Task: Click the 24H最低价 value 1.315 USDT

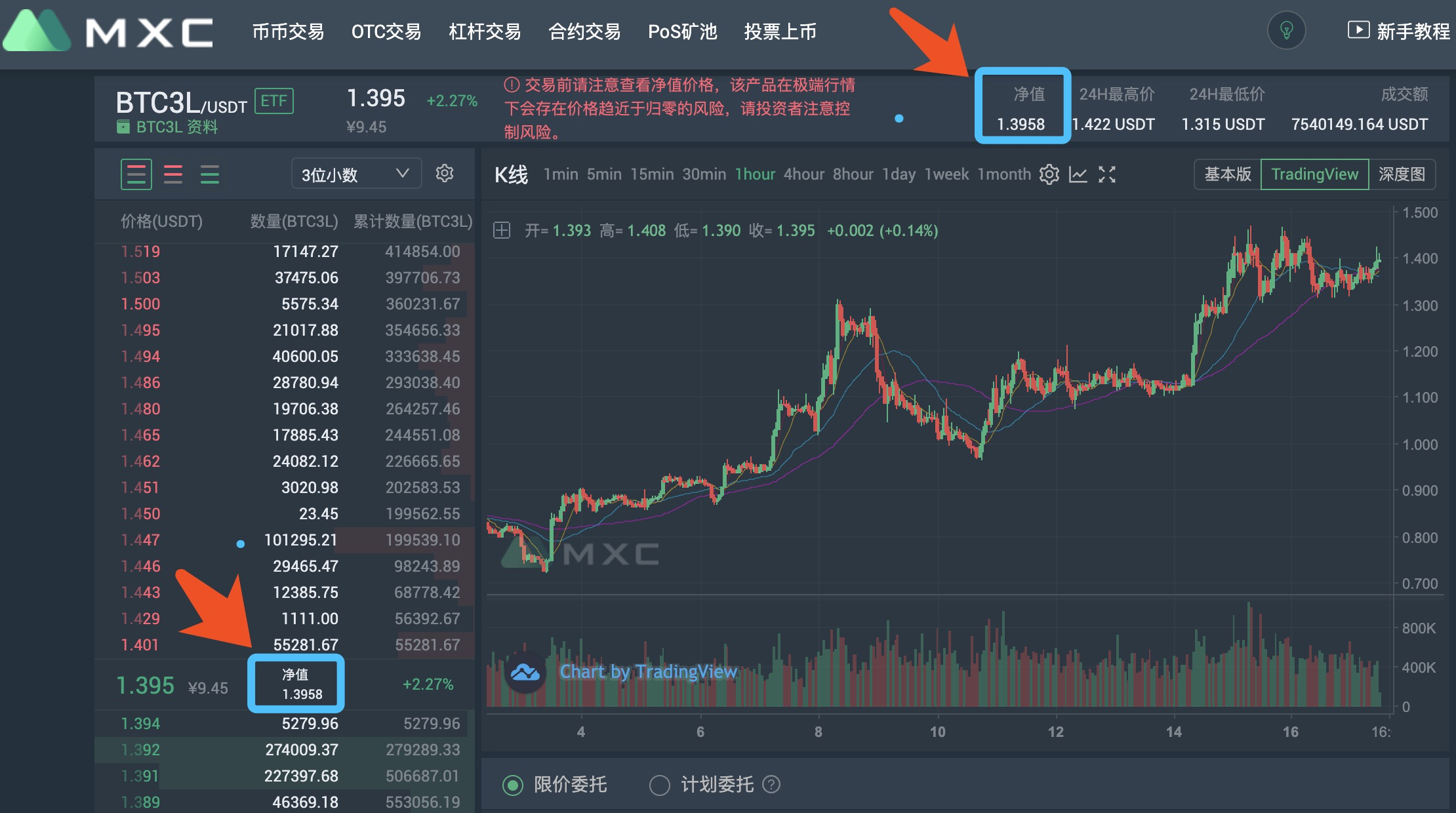Action: 1223,124
